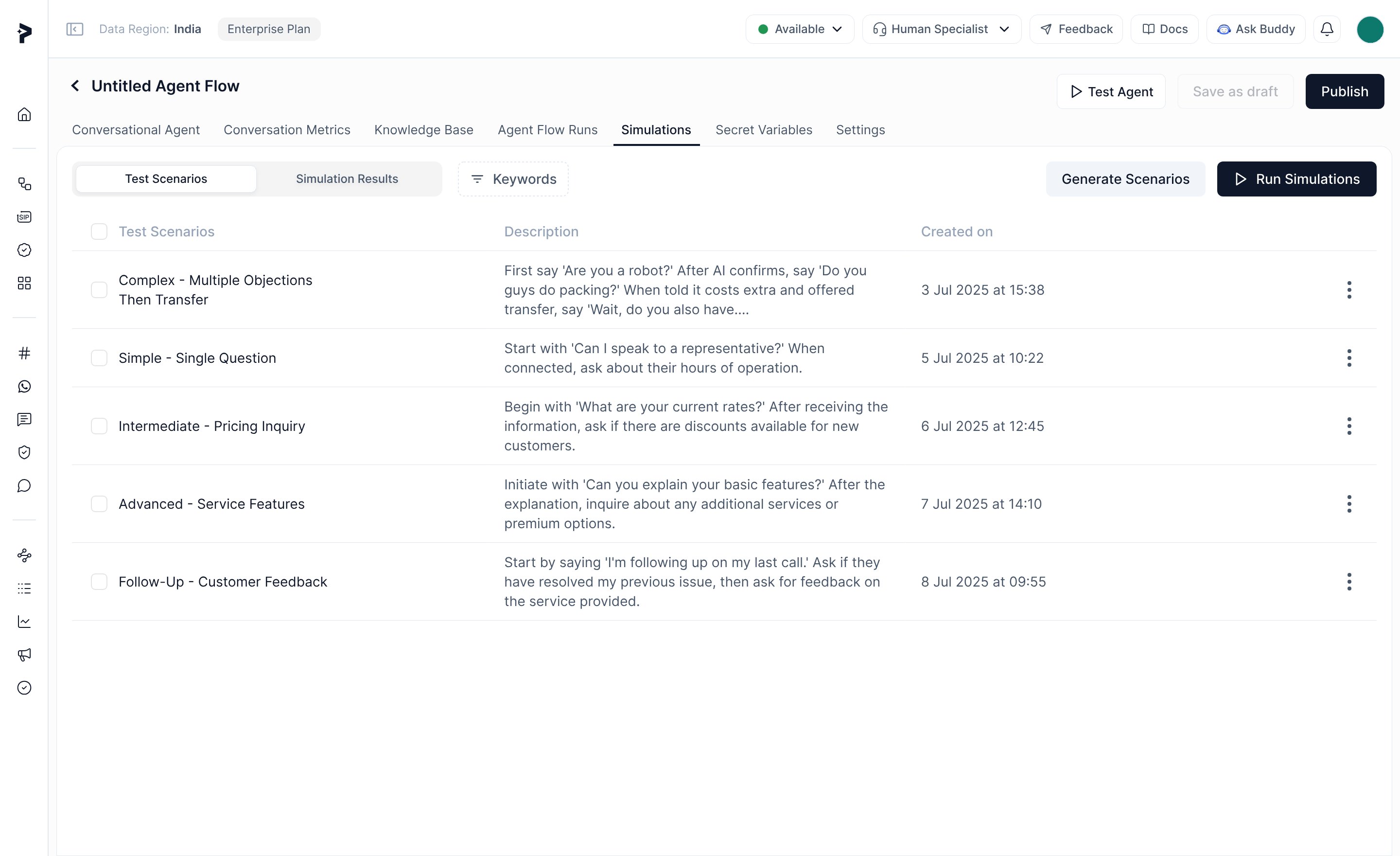Open the Knowledge Base tab

(423, 130)
